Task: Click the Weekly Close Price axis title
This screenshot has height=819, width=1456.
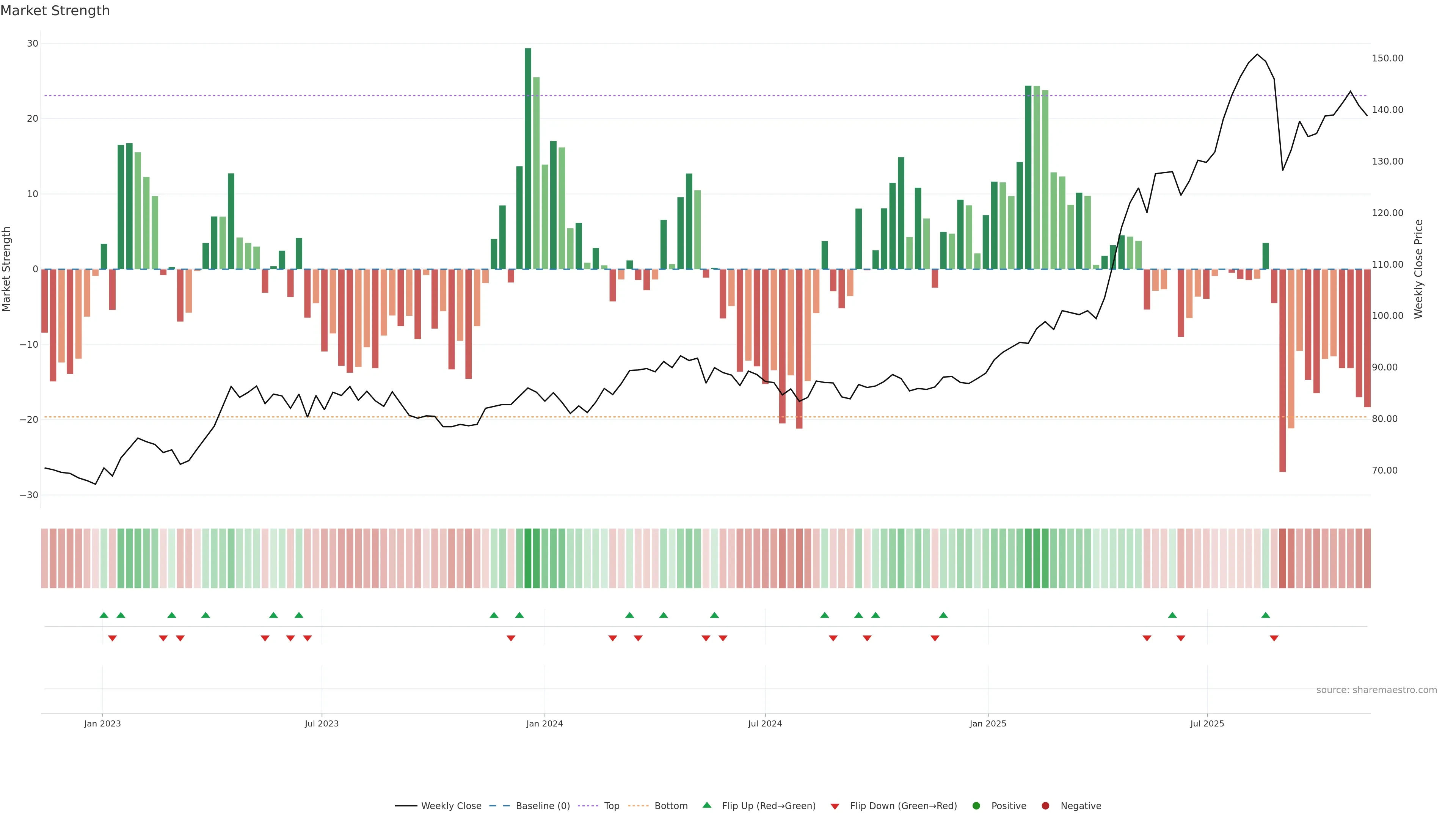Action: pos(1418,269)
